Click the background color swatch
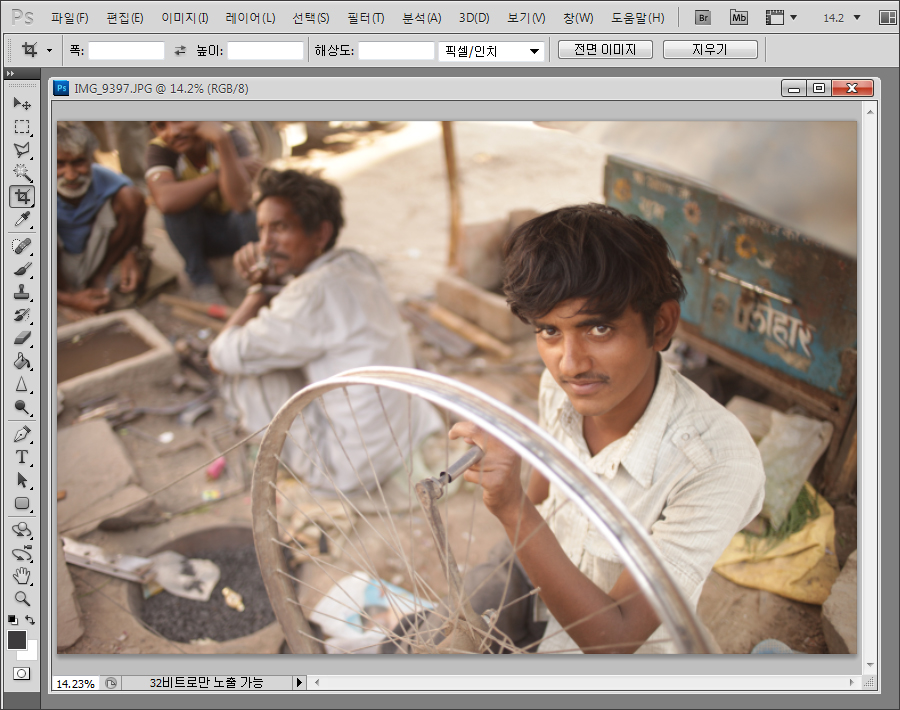The height and width of the screenshot is (710, 900). (x=30, y=653)
